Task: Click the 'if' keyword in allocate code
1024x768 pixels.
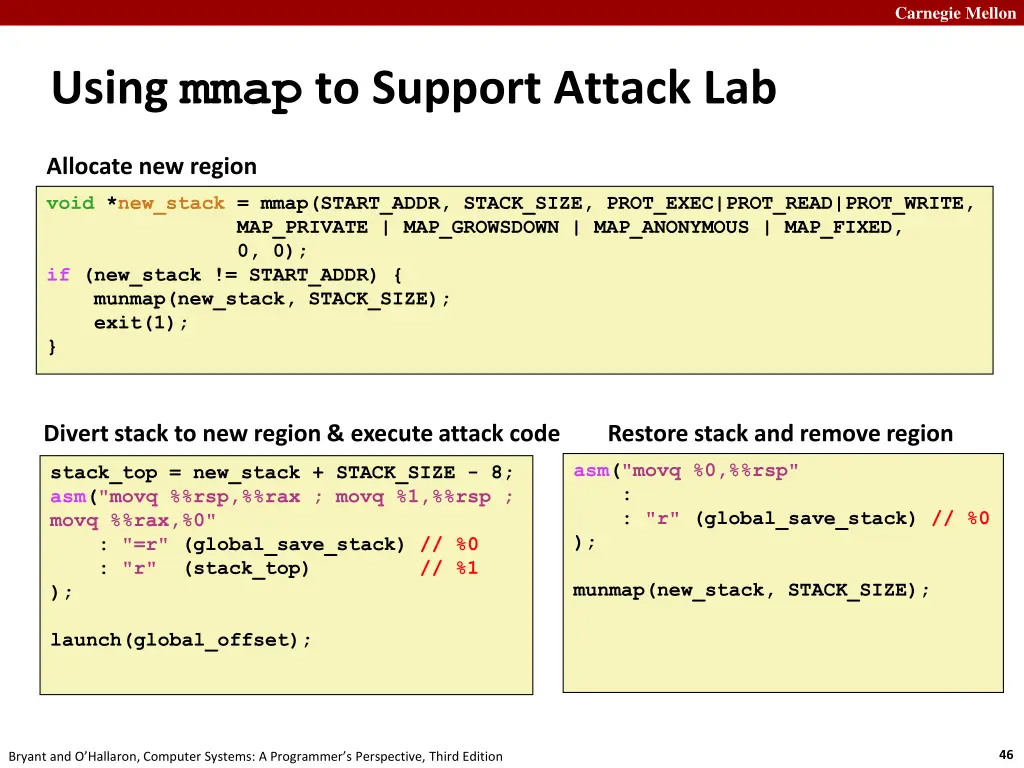Action: coord(58,275)
